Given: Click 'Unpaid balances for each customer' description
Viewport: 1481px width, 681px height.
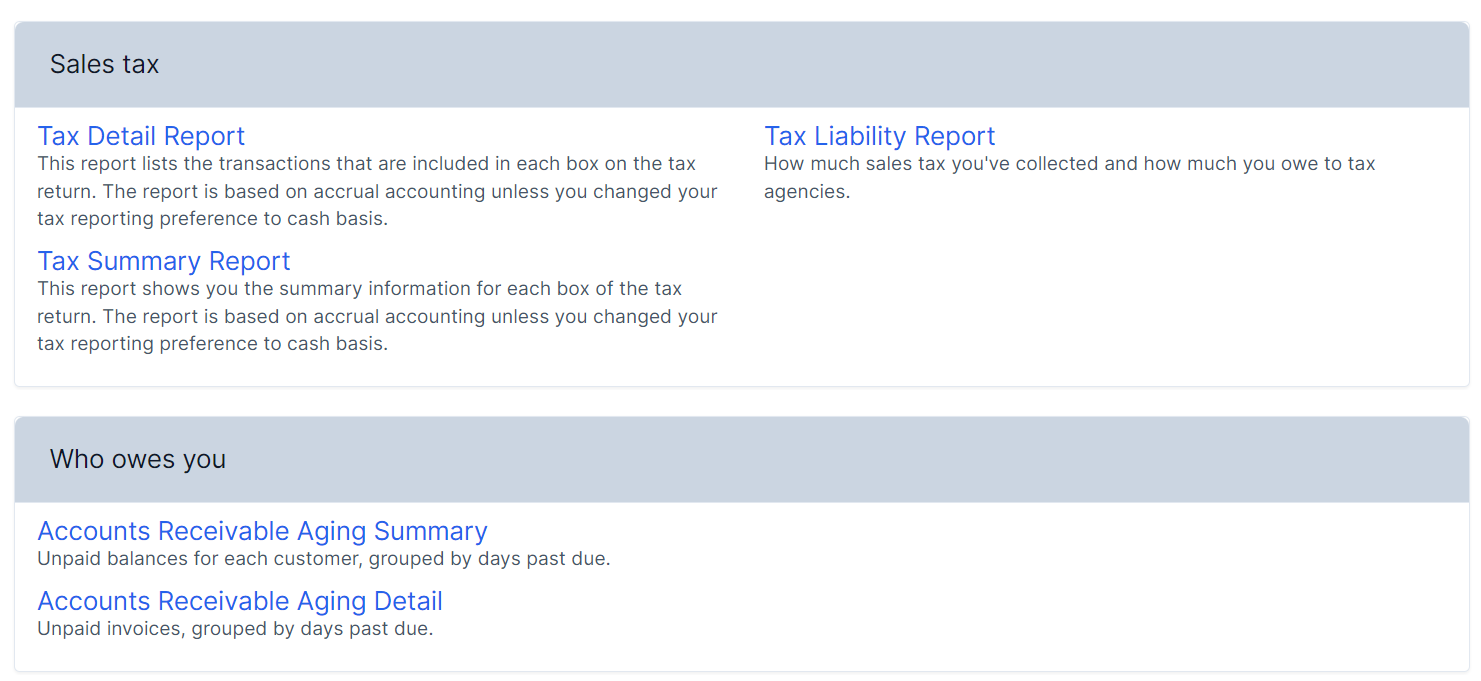Looking at the screenshot, I should [x=323, y=559].
